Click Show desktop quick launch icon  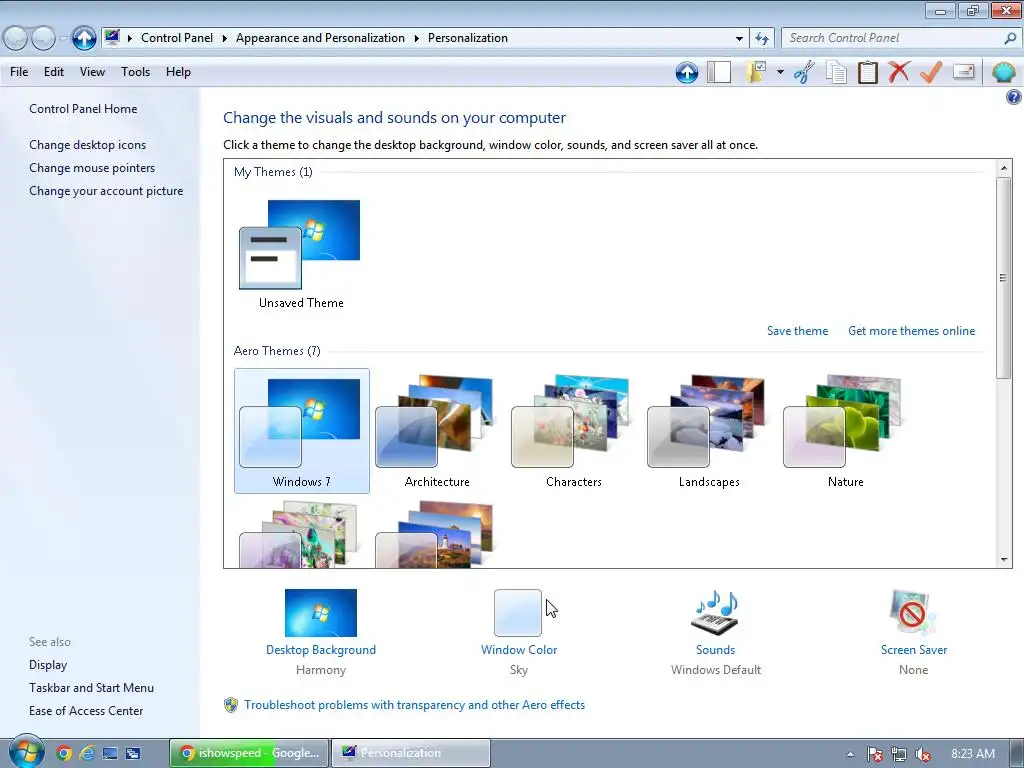click(110, 754)
